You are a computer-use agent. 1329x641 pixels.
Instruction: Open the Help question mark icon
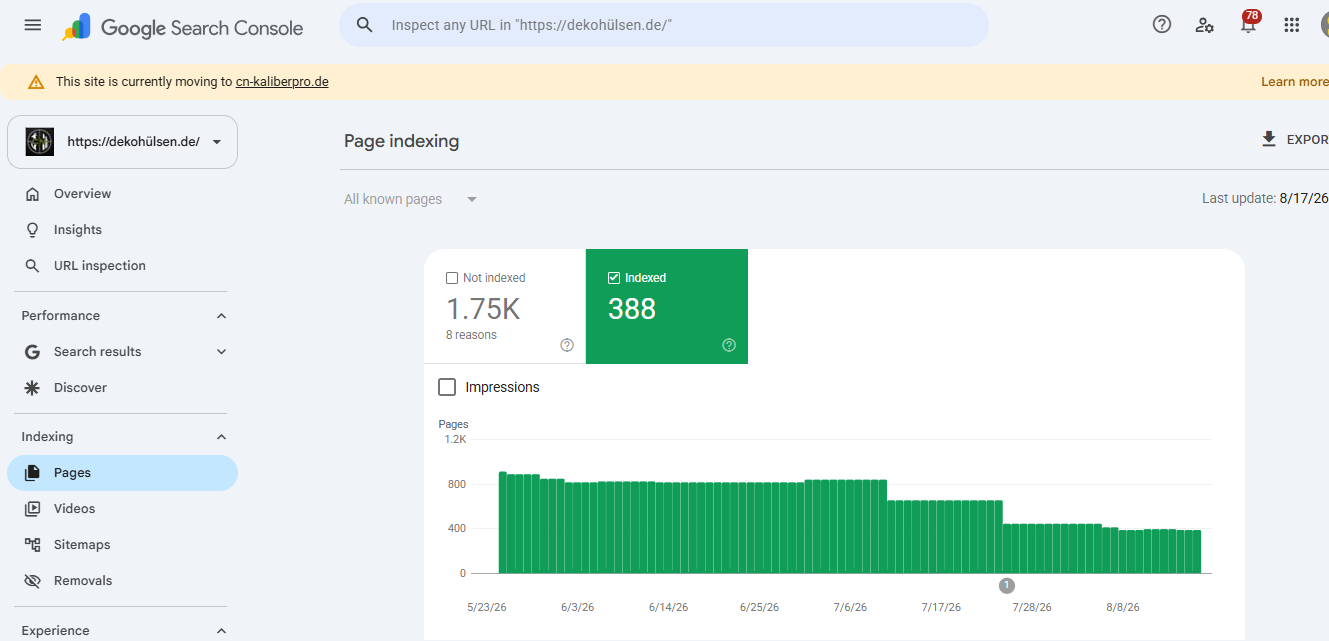1162,25
